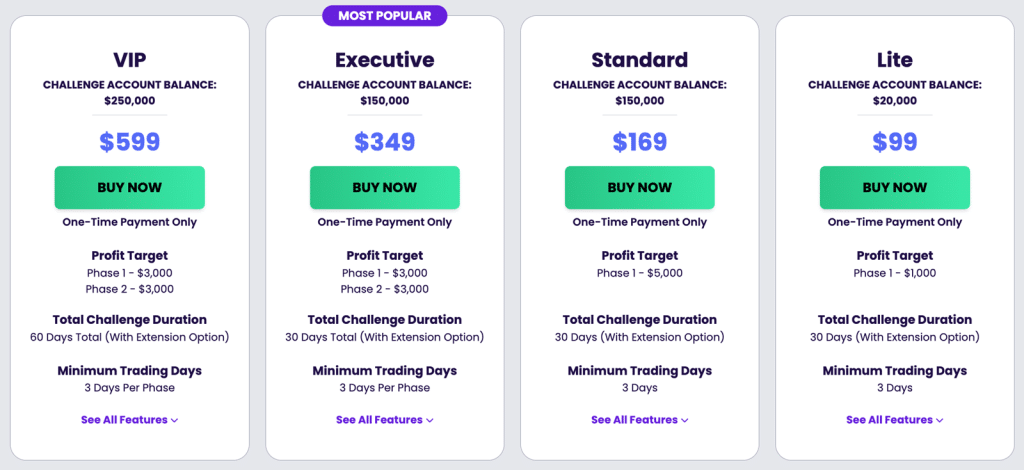
Task: Select the VIP plan title
Action: (x=129, y=59)
